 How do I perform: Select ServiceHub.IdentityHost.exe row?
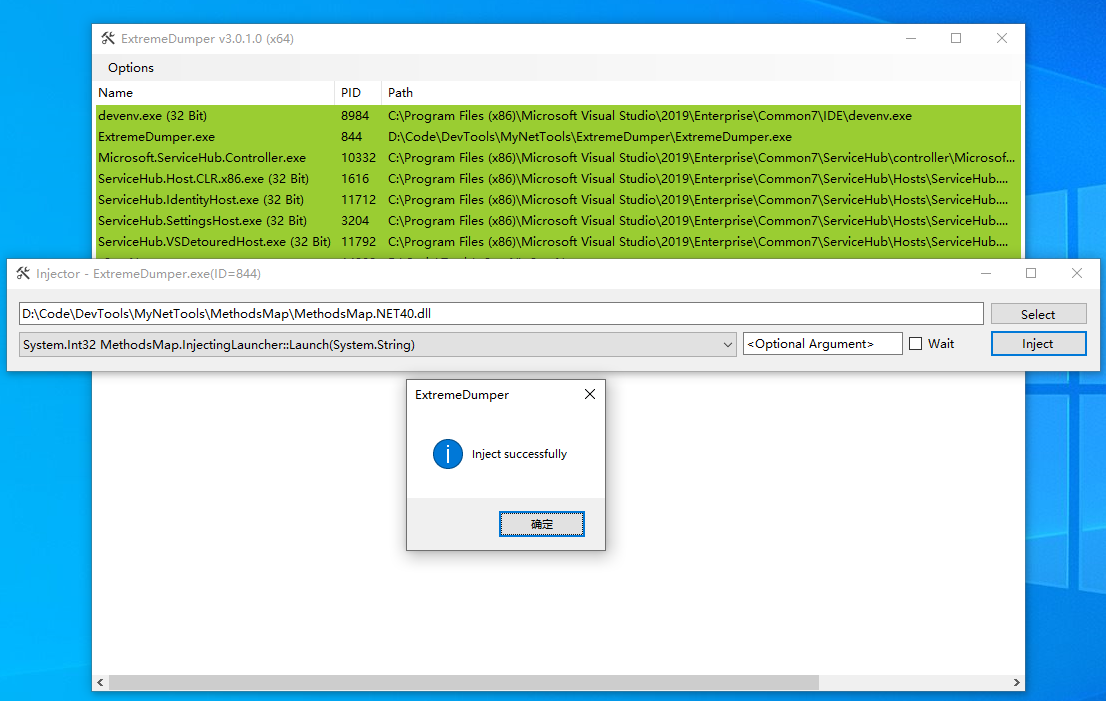[557, 200]
